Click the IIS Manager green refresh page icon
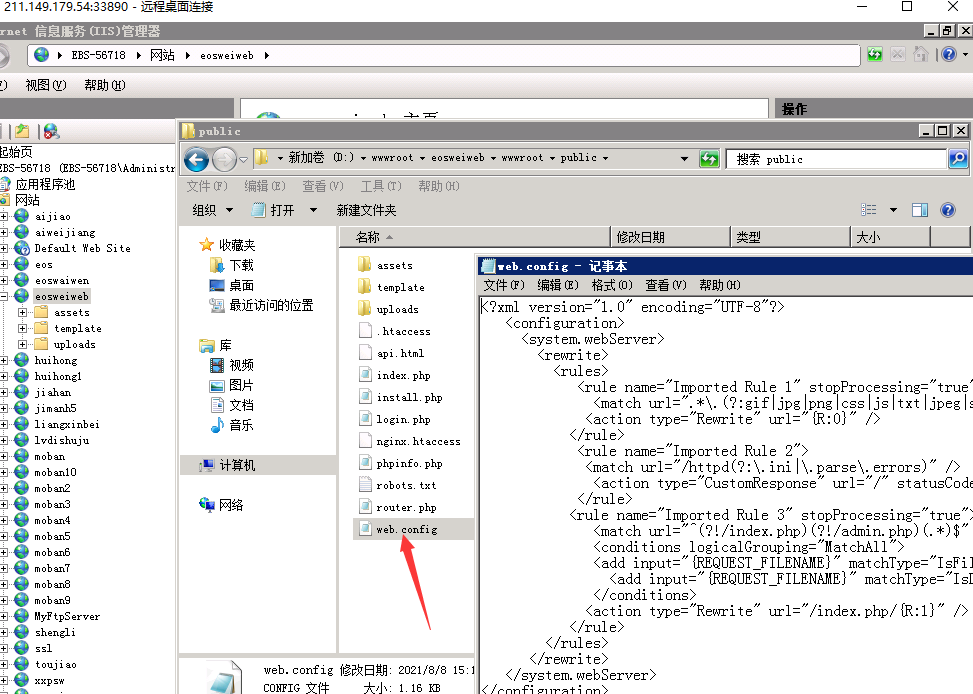The height and width of the screenshot is (694, 973). (875, 55)
